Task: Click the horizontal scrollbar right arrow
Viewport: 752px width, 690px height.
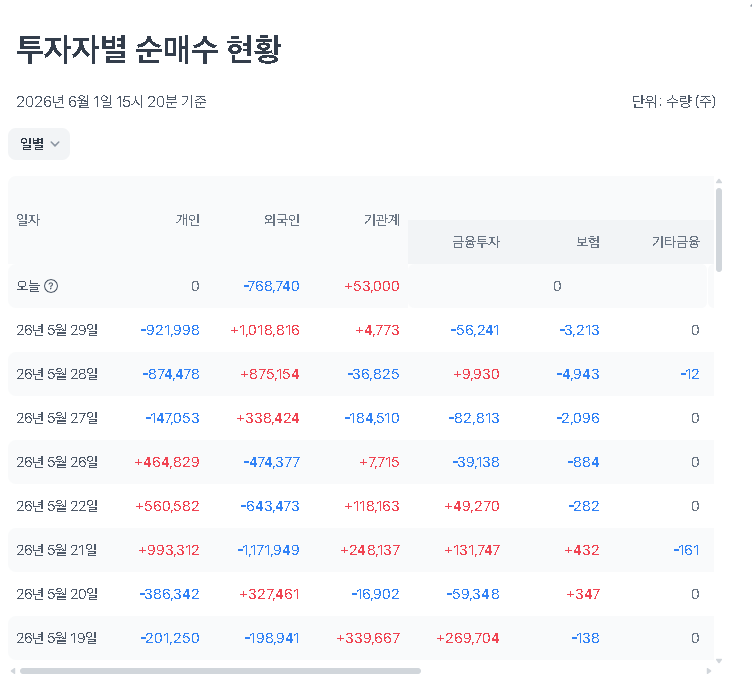Action: tap(709, 671)
